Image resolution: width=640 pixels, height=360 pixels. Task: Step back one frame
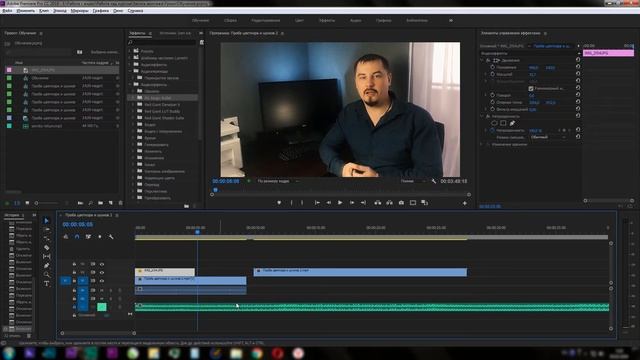pos(328,202)
